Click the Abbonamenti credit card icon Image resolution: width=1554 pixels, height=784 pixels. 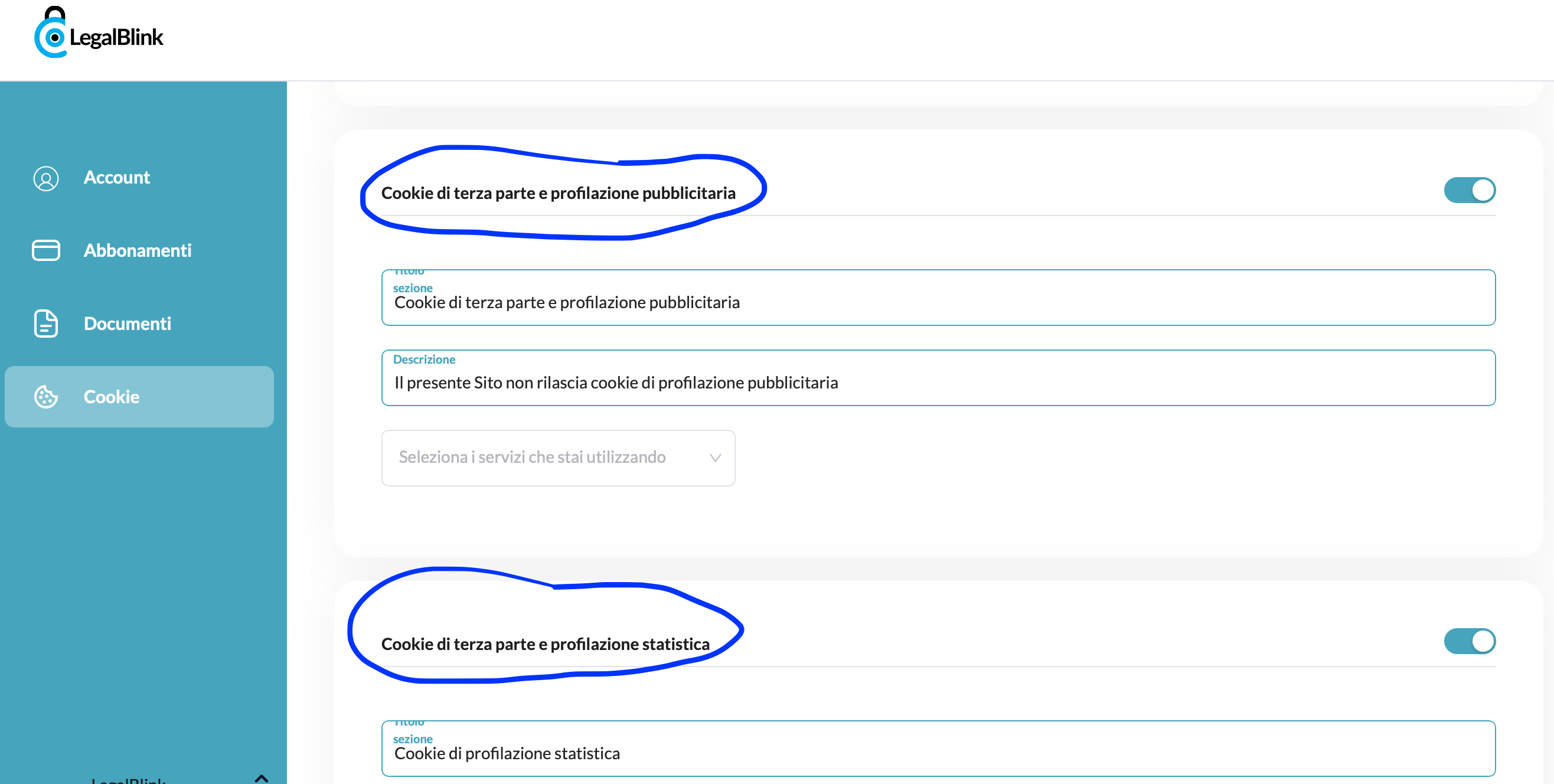click(x=46, y=250)
